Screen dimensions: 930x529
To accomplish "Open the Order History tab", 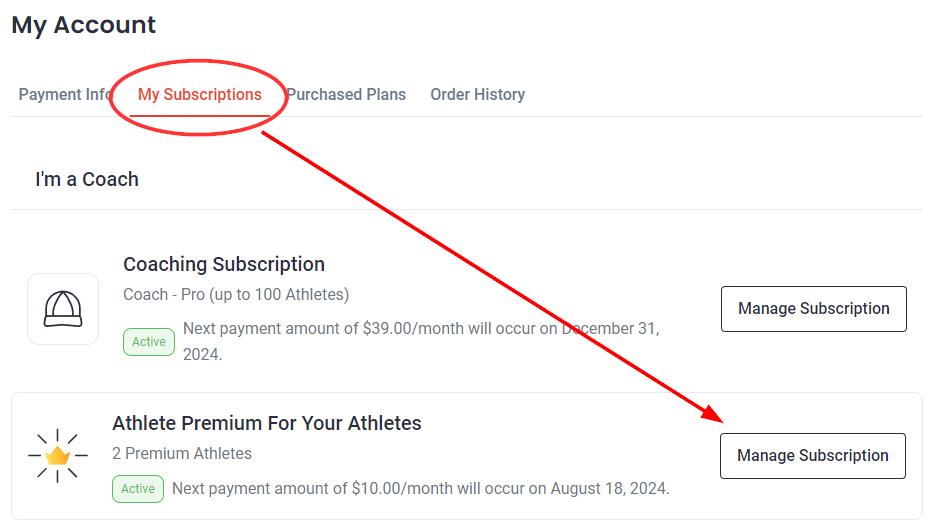I will coord(477,94).
